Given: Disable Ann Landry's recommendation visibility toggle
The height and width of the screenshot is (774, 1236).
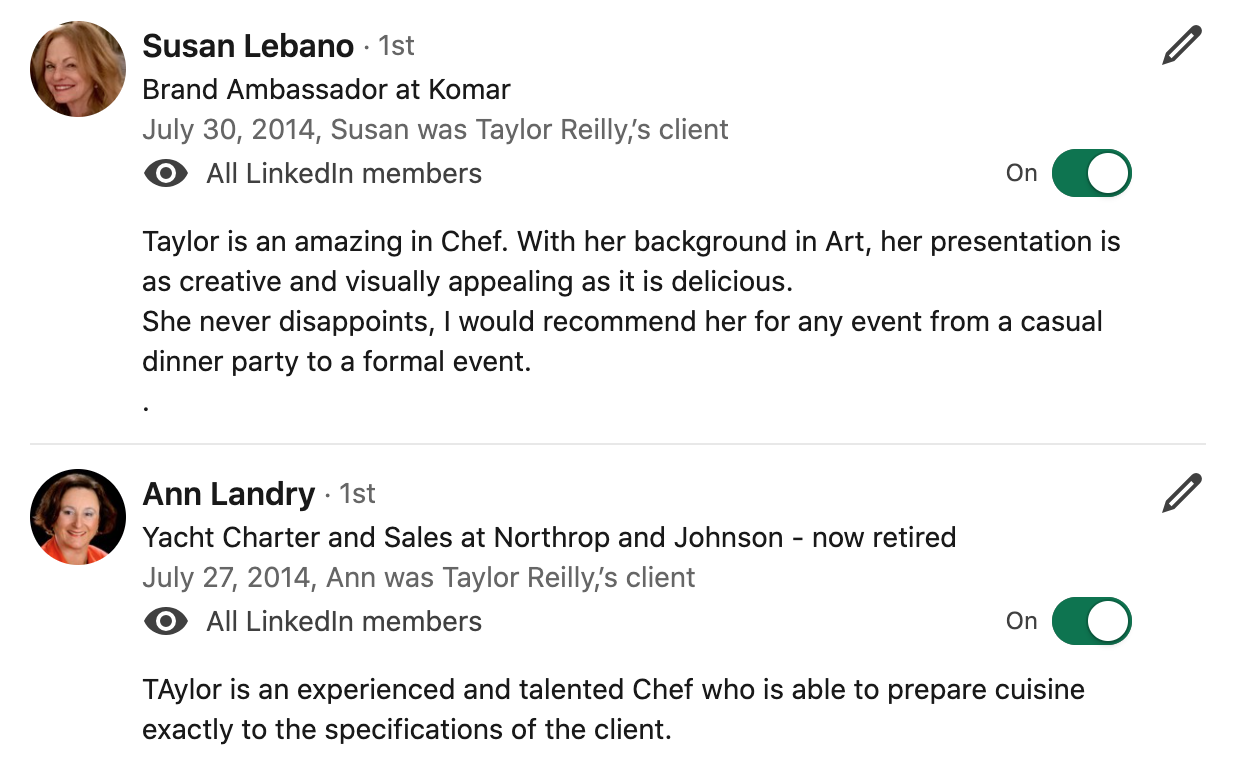Looking at the screenshot, I should 1091,621.
